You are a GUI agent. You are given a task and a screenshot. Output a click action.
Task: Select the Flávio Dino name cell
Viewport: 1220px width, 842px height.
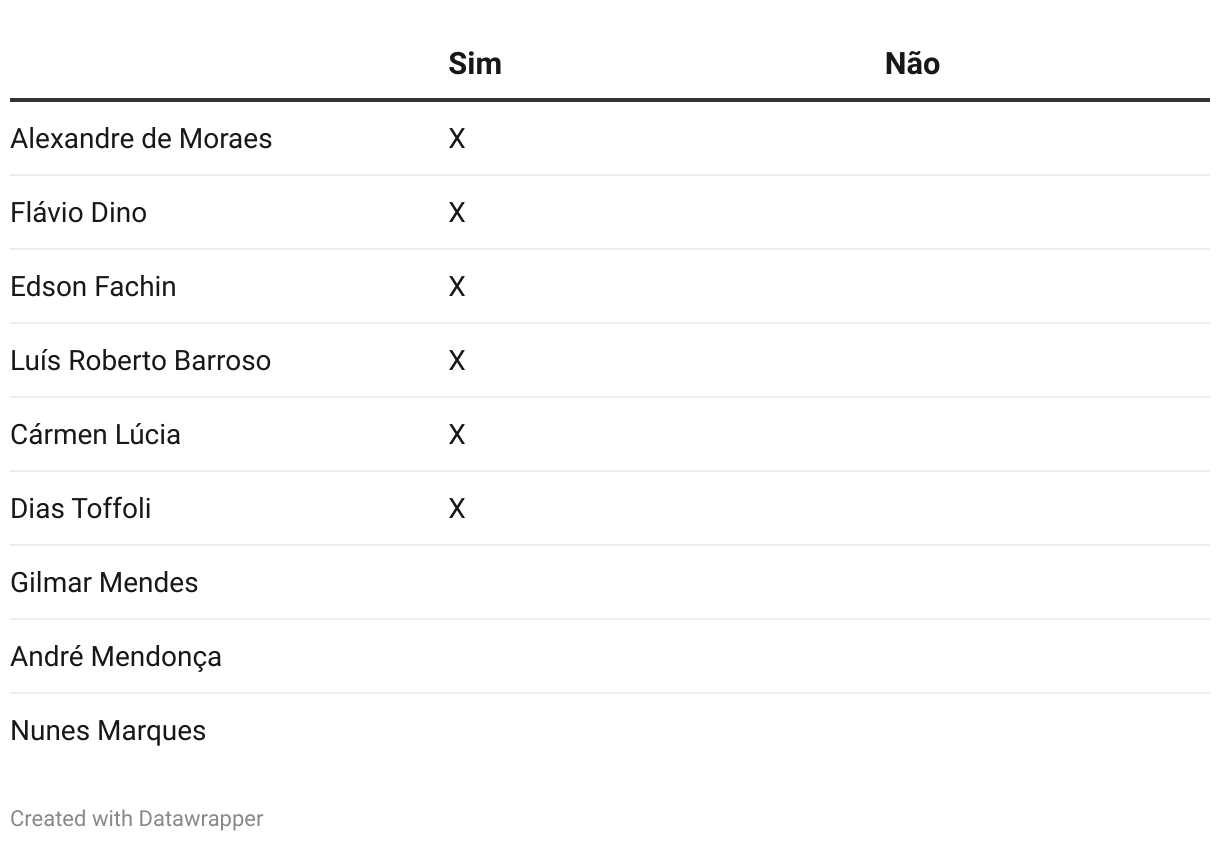click(78, 212)
